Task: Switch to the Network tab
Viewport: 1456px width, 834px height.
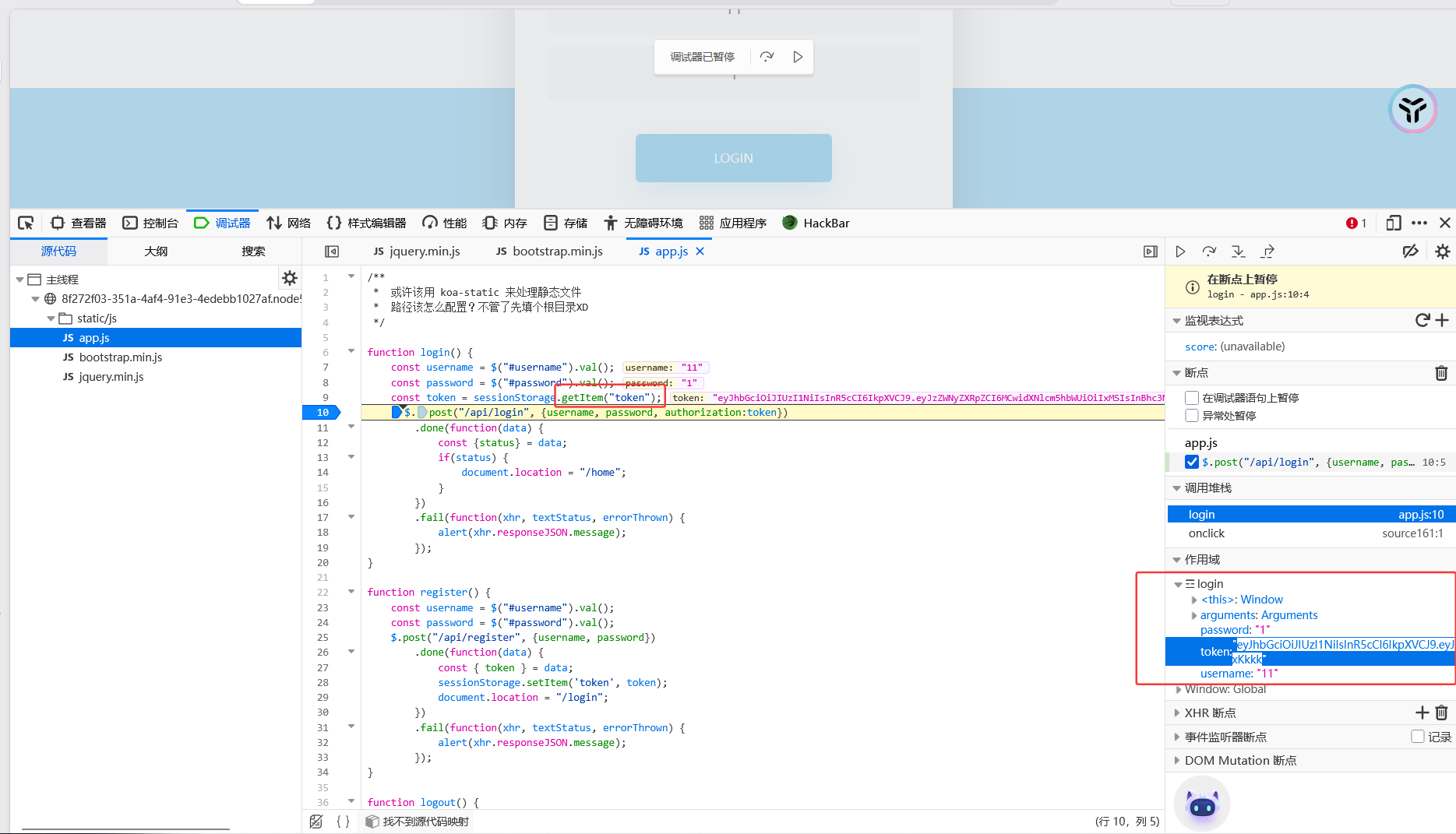Action: pos(289,223)
